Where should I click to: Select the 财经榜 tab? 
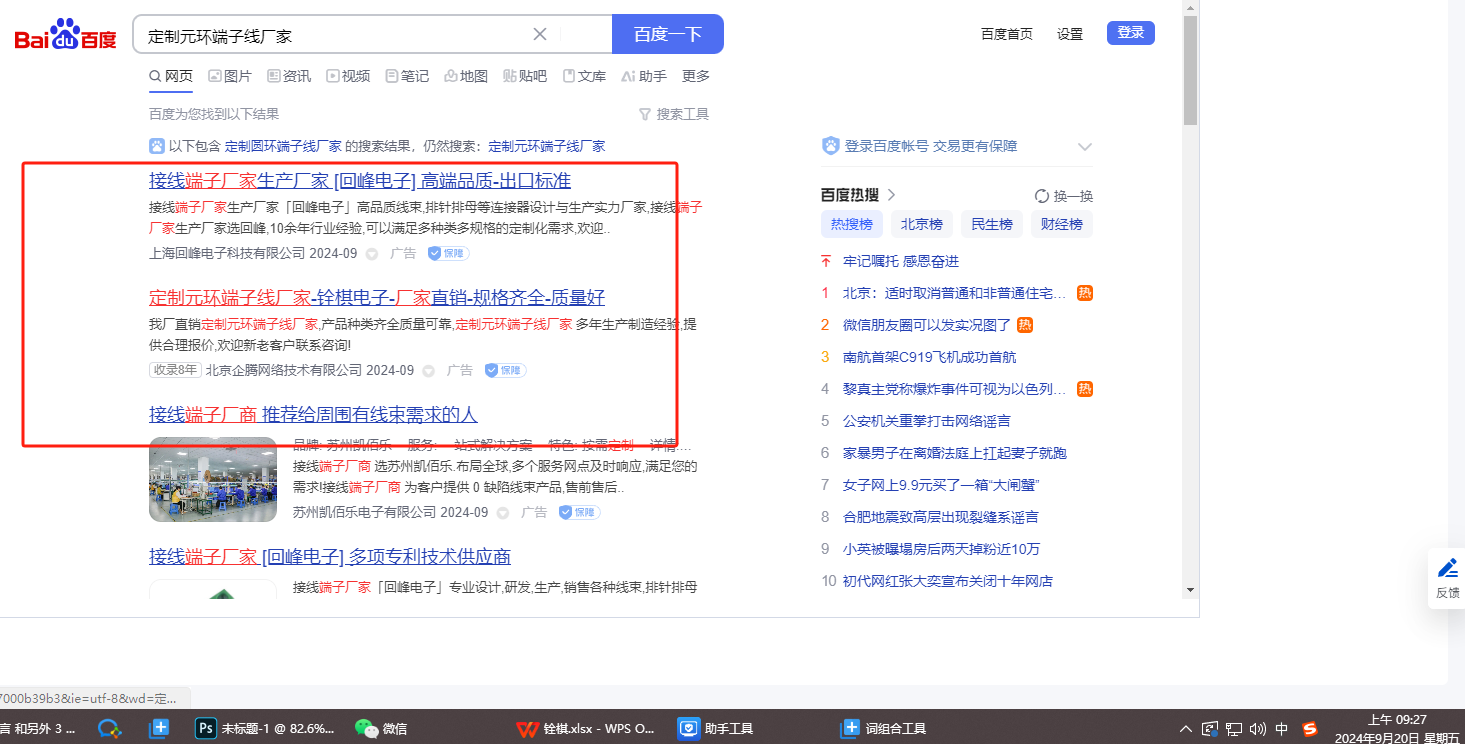click(x=1062, y=224)
